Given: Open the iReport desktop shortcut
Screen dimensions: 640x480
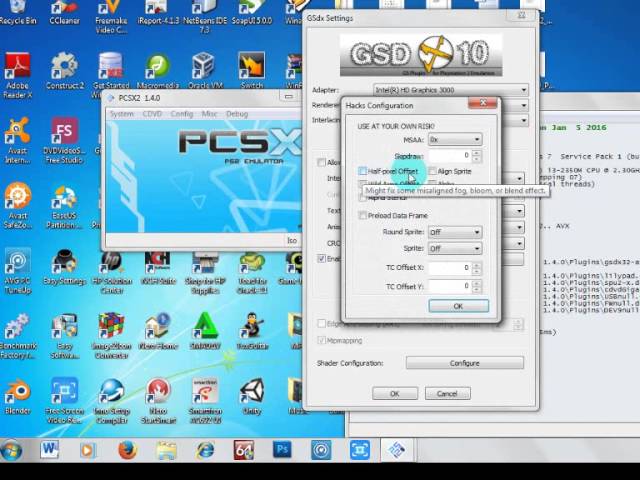Looking at the screenshot, I should click(158, 13).
